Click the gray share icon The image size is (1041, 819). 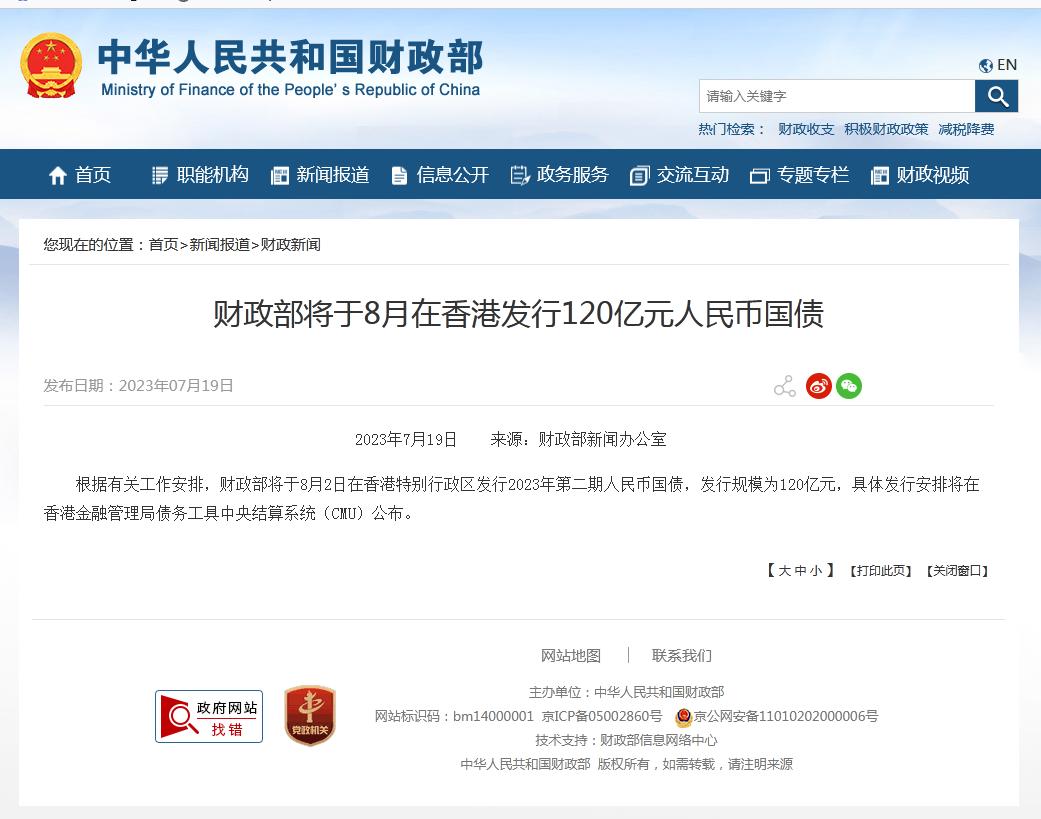(785, 387)
